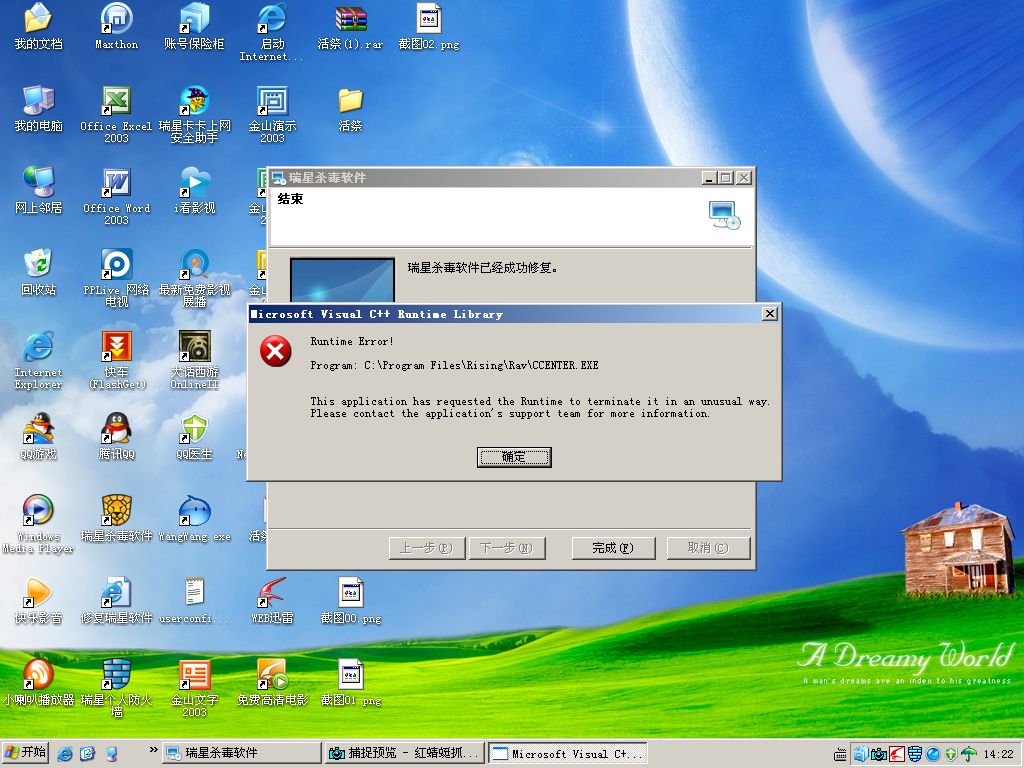
Task: Select the QQ医生 shield icon
Action: 194,436
